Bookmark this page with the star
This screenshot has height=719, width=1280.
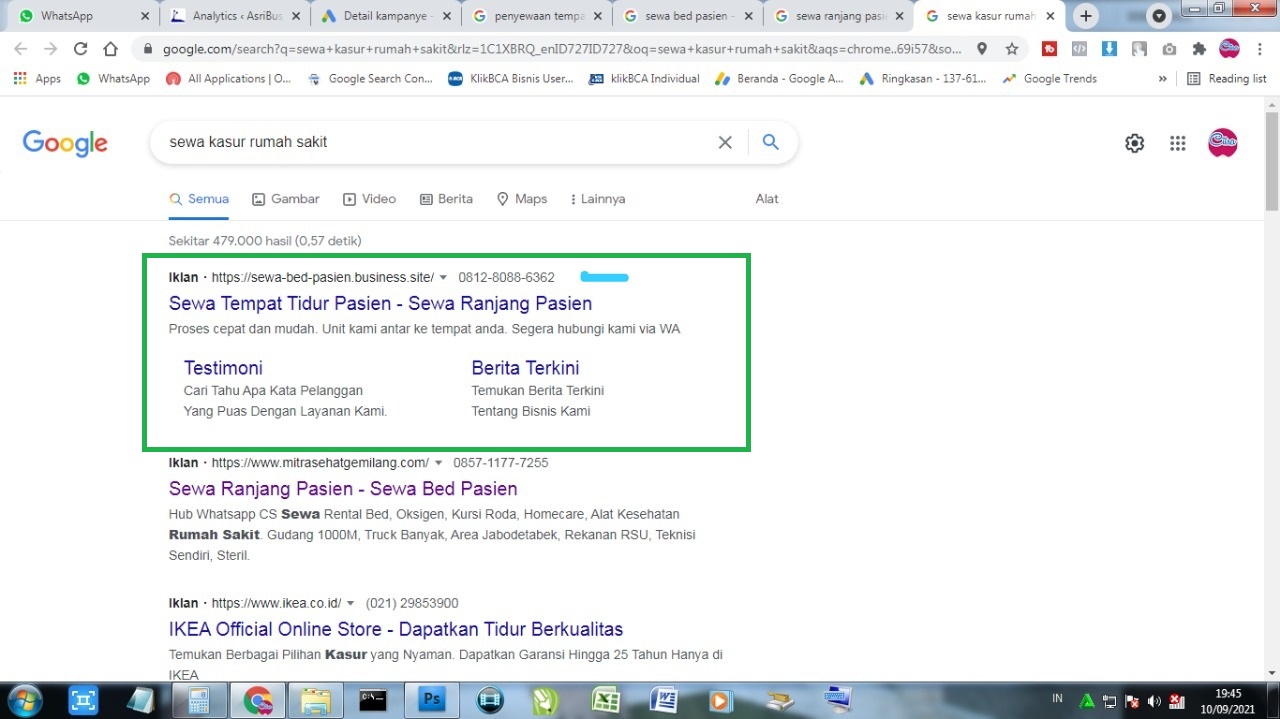click(1012, 49)
